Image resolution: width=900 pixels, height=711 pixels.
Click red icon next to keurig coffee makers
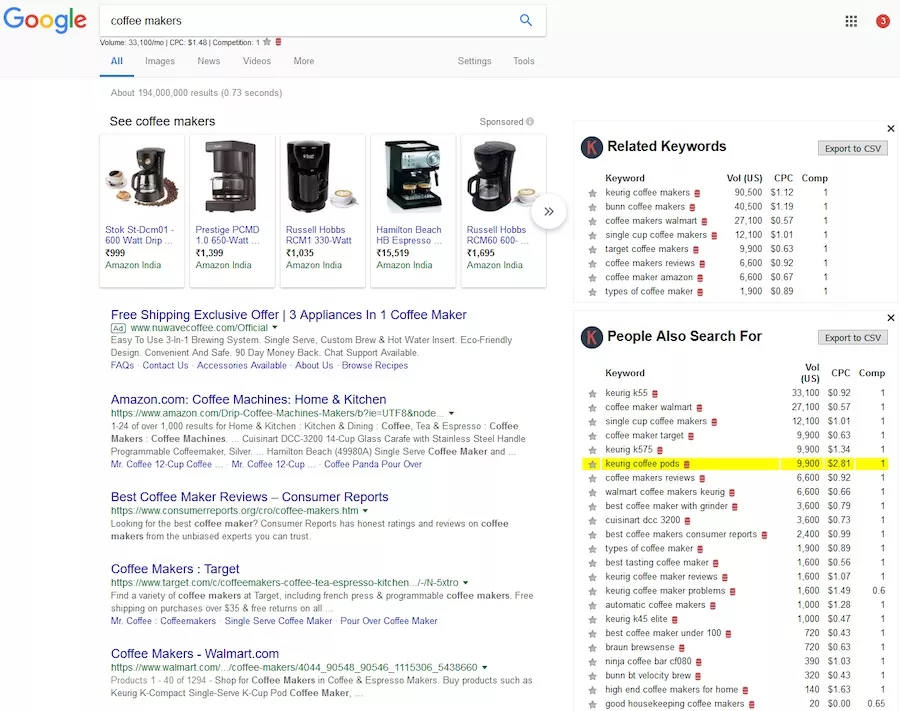697,193
